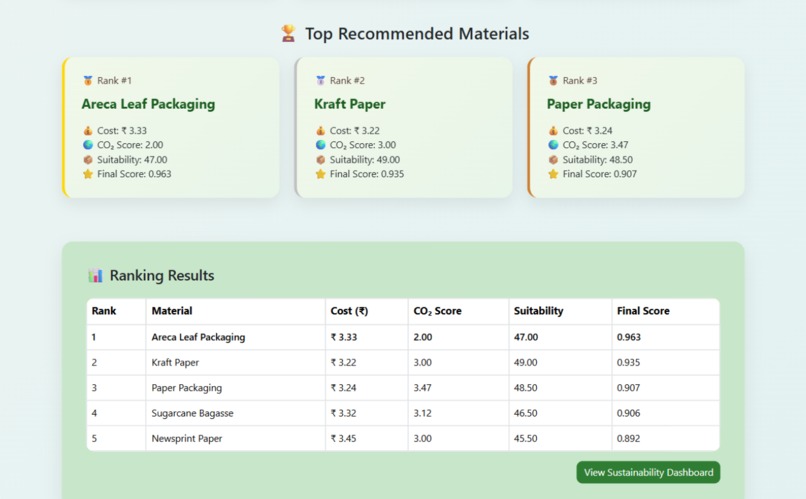Select Sugarcane Bagasse in the ranking table

(x=192, y=413)
